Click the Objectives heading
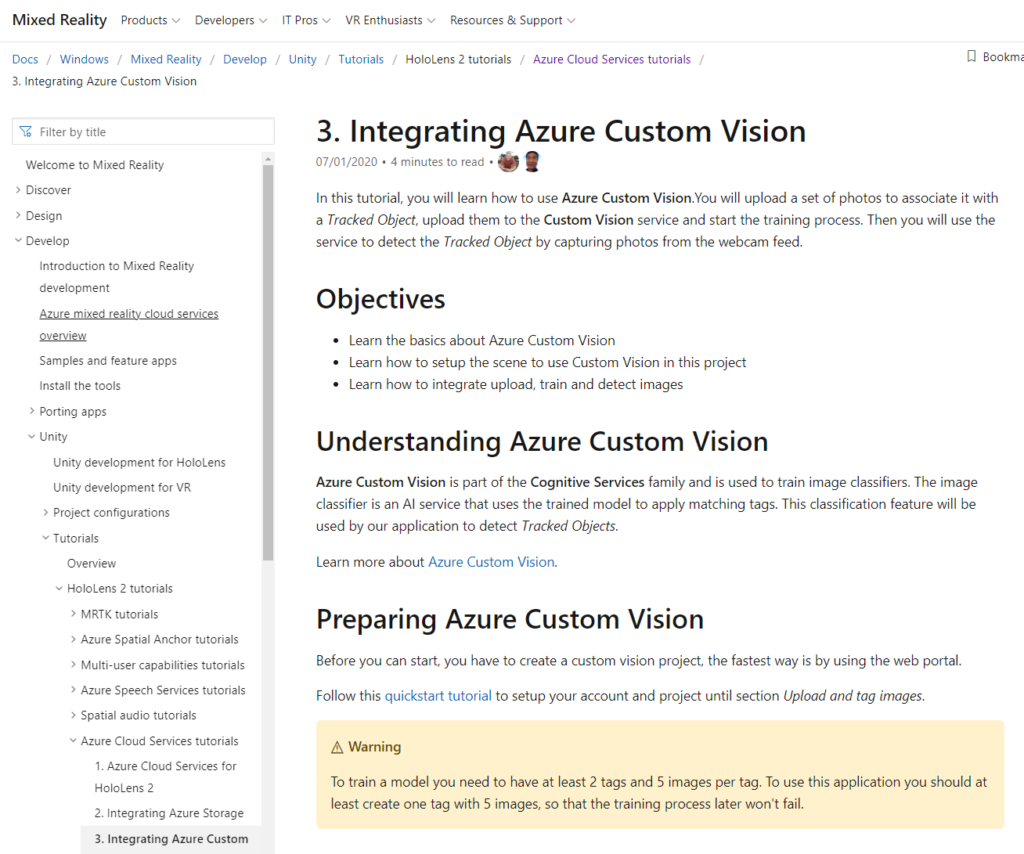1024x854 pixels. 381,299
